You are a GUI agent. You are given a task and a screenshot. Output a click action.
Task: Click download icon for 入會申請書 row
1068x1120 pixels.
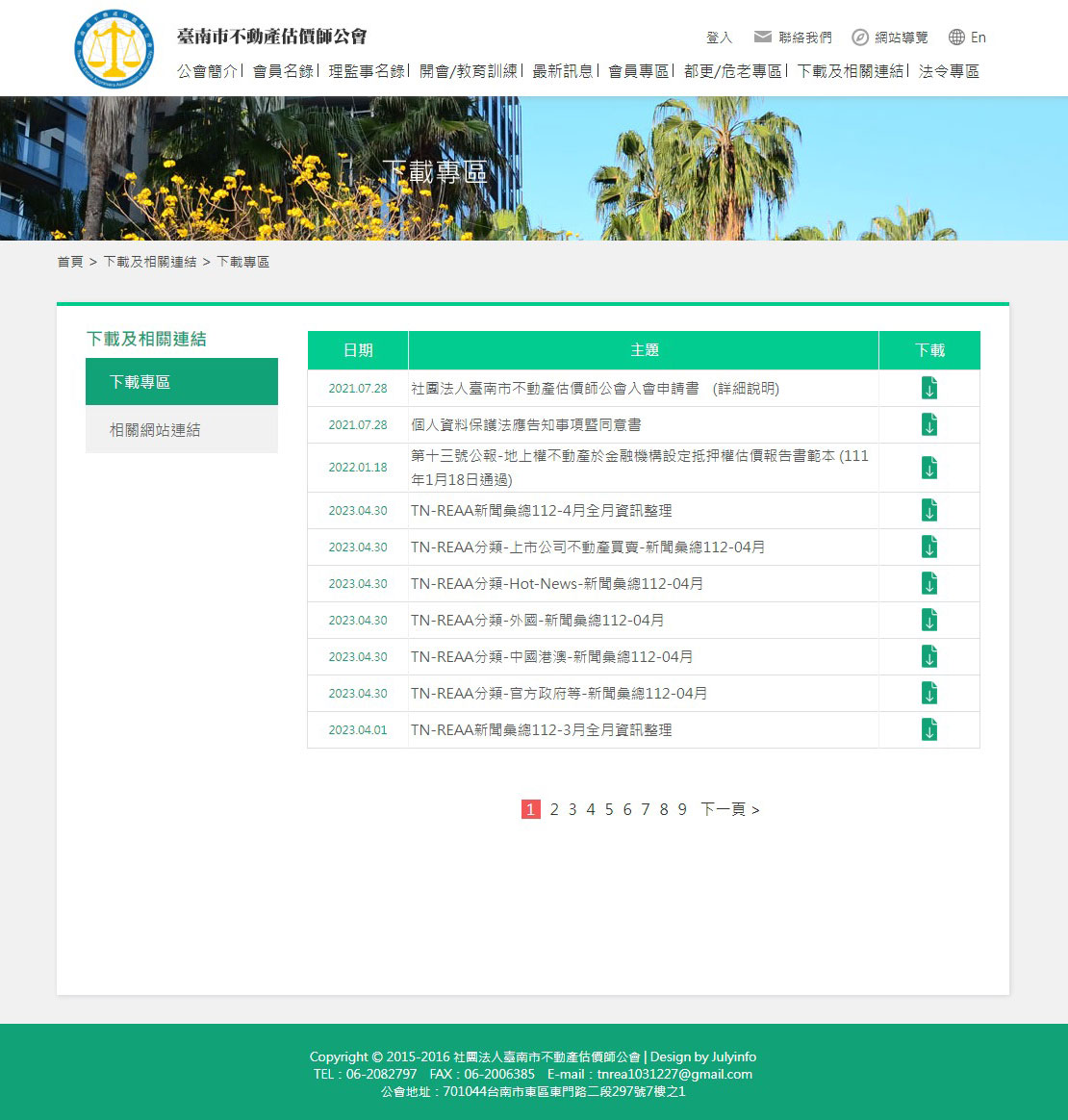click(x=928, y=388)
